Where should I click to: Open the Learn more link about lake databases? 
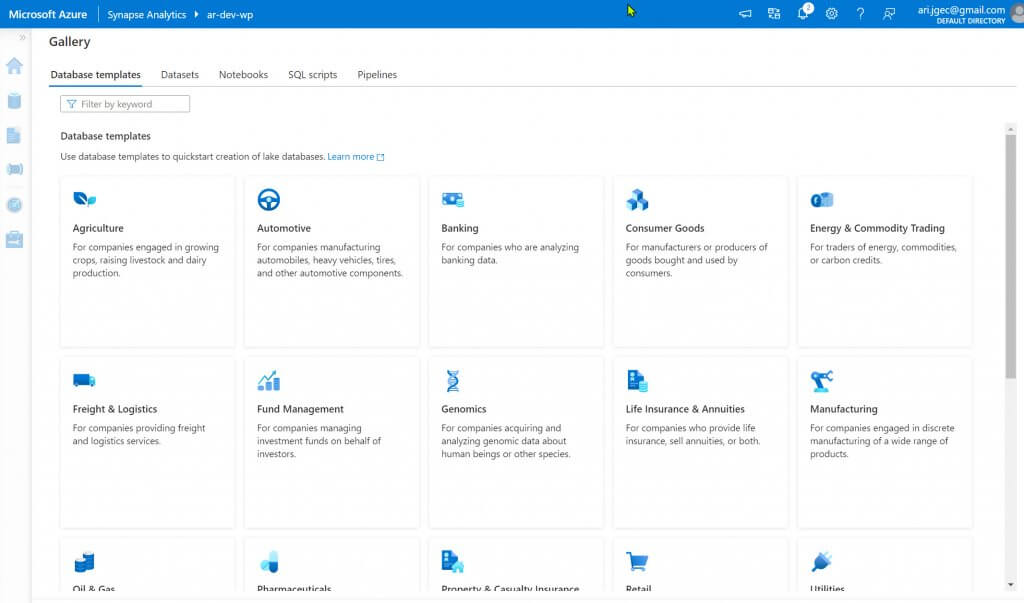(352, 156)
